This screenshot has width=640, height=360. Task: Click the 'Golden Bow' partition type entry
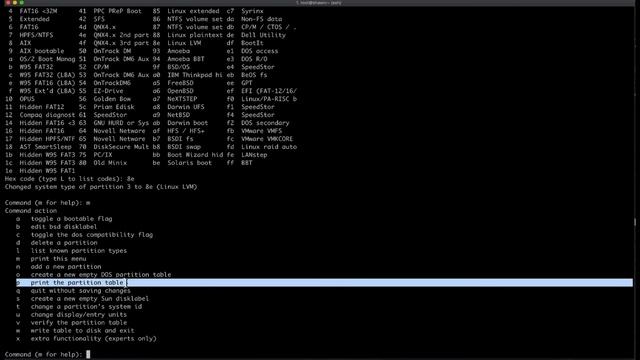point(112,99)
